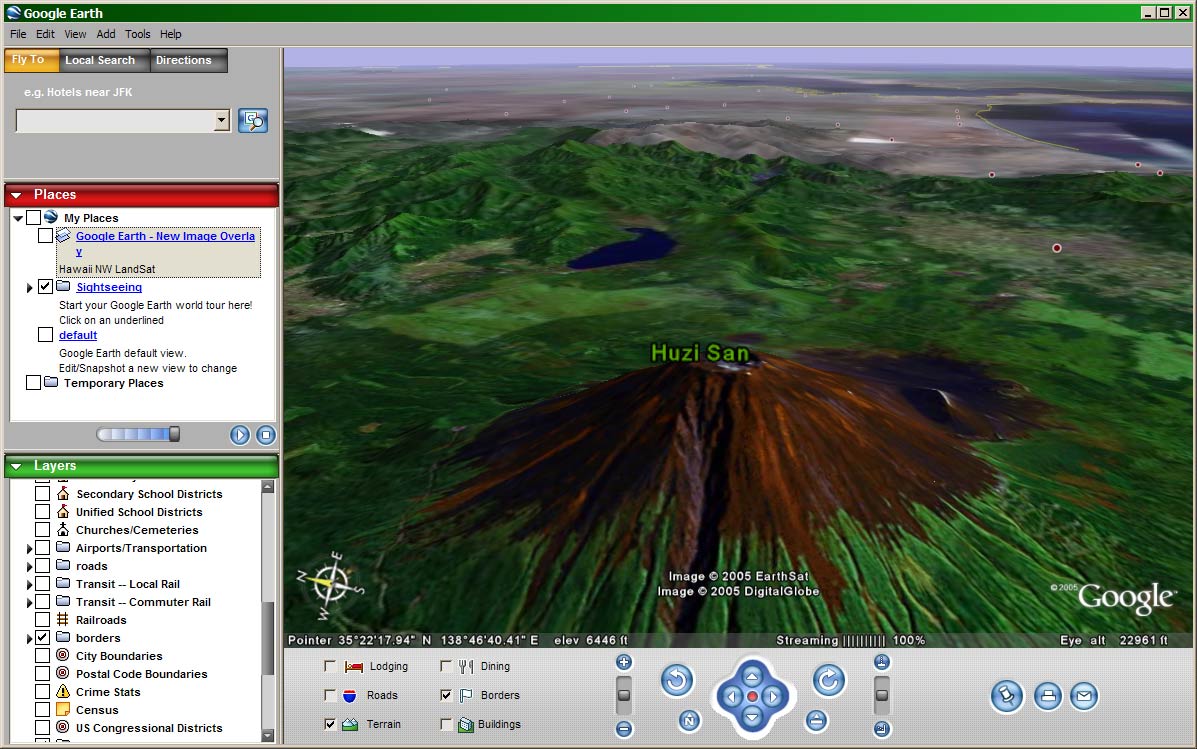Image resolution: width=1197 pixels, height=749 pixels.
Task: Click the compass rose on the map
Action: (x=331, y=585)
